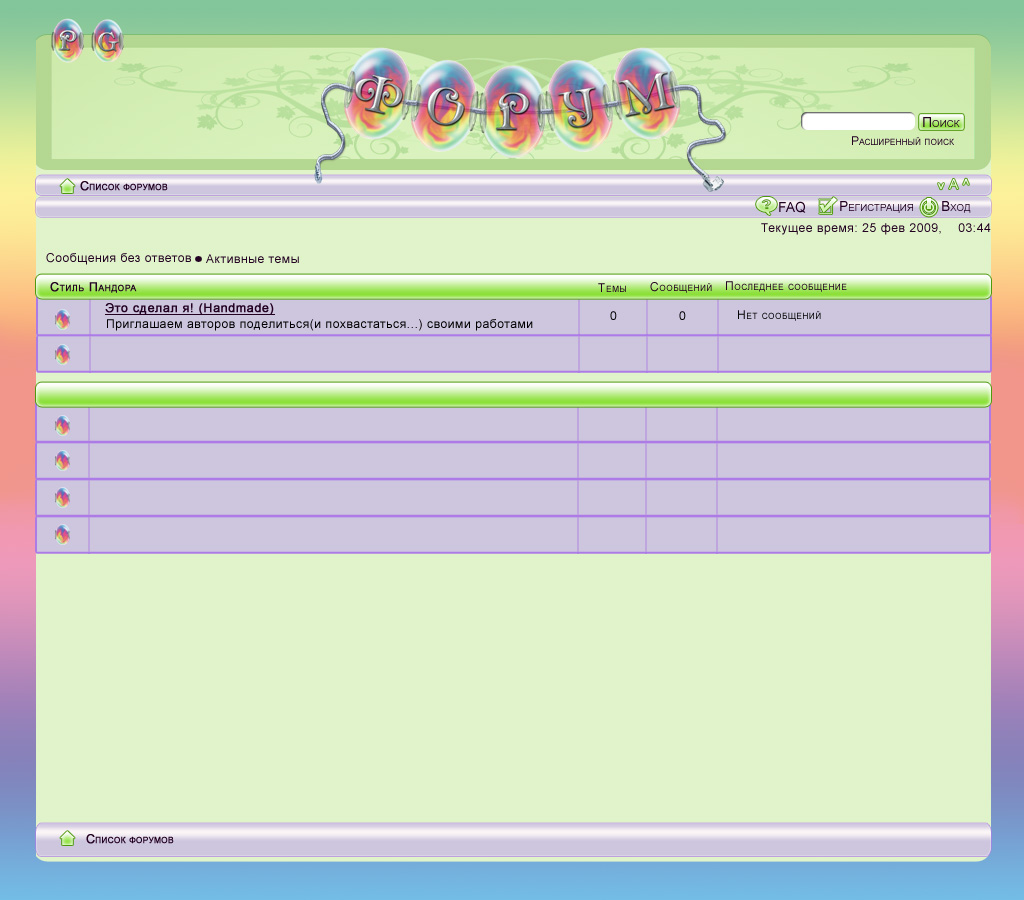
Task: Click Список форумов in the top breadcrumb
Action: point(124,186)
